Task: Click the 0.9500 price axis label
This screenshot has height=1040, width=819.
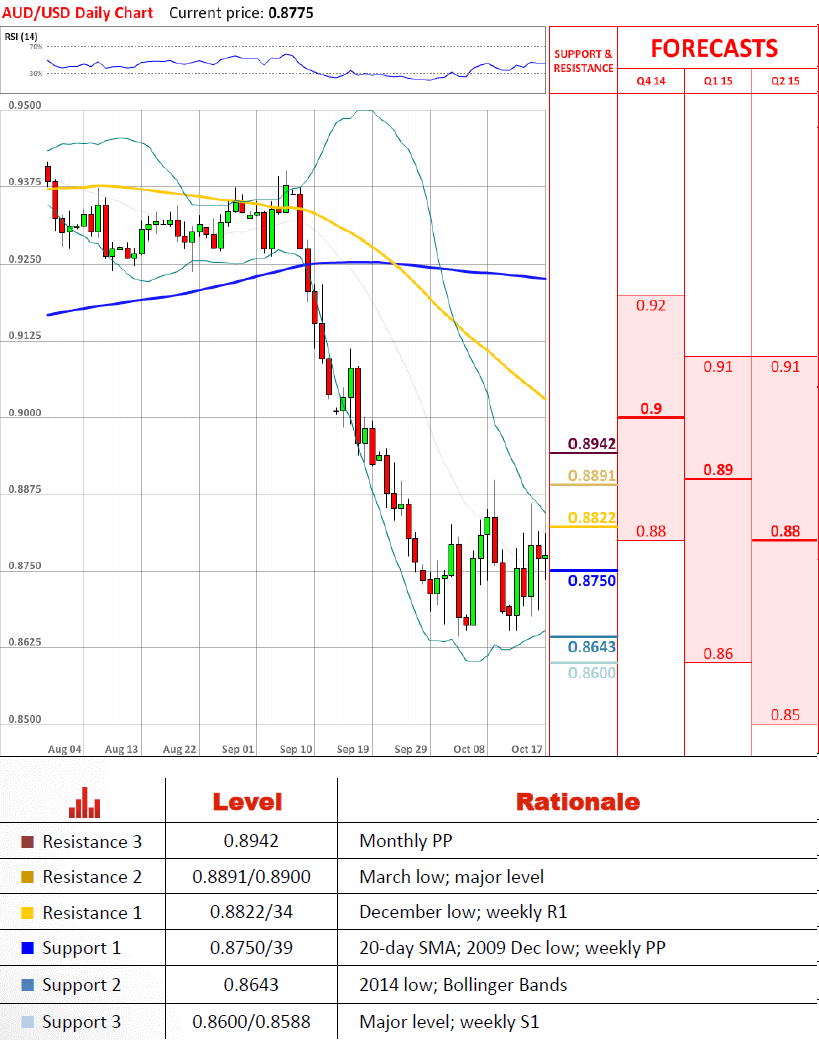Action: (25, 105)
